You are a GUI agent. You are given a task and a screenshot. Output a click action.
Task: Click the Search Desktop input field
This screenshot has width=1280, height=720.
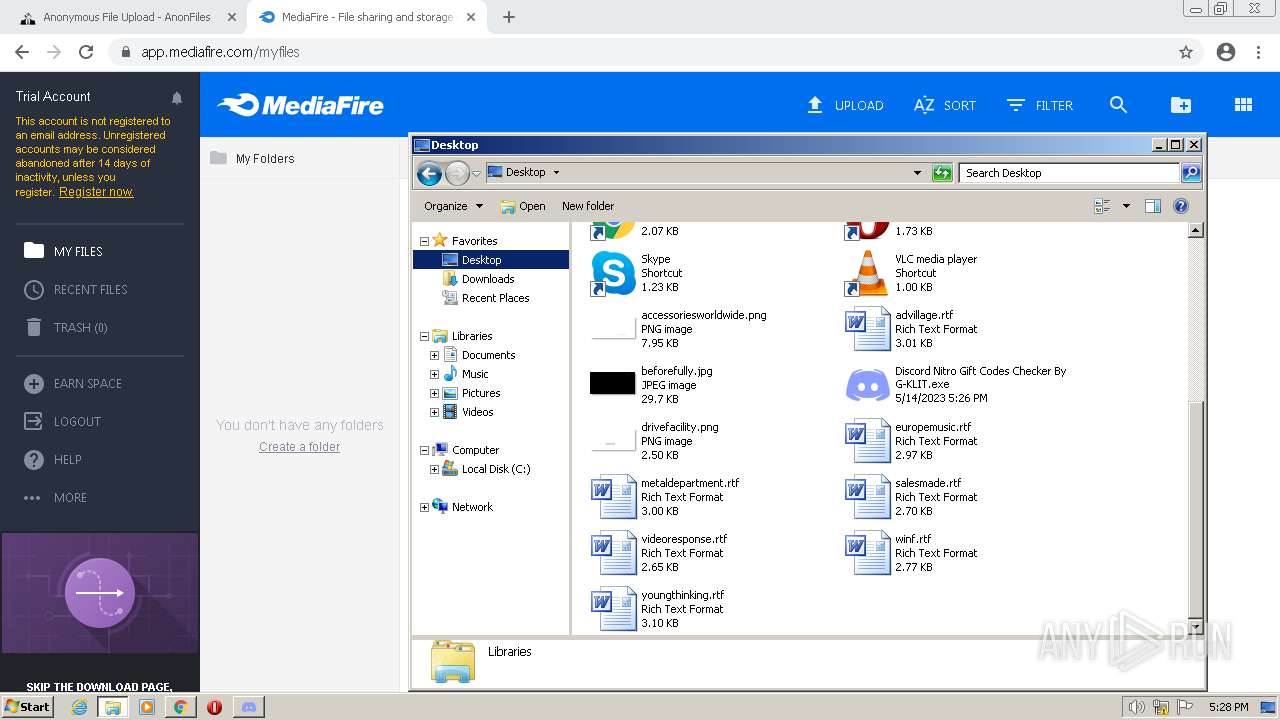coord(1068,173)
